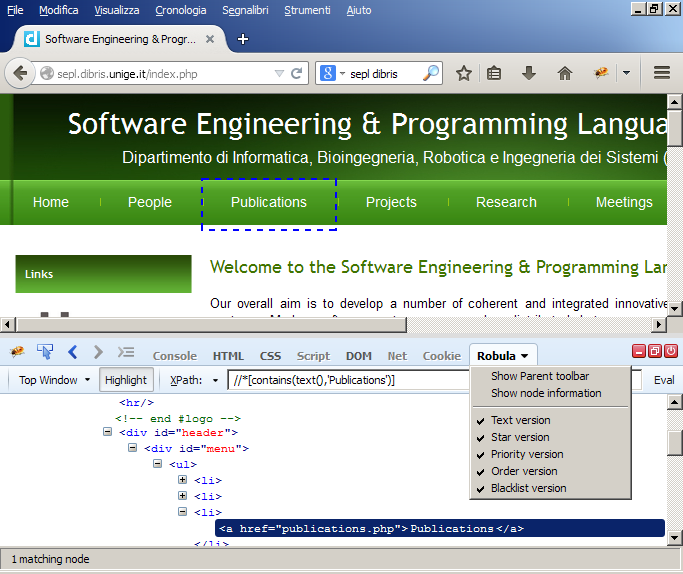Click the globe site identity icon
This screenshot has height=574, width=683.
click(47, 73)
